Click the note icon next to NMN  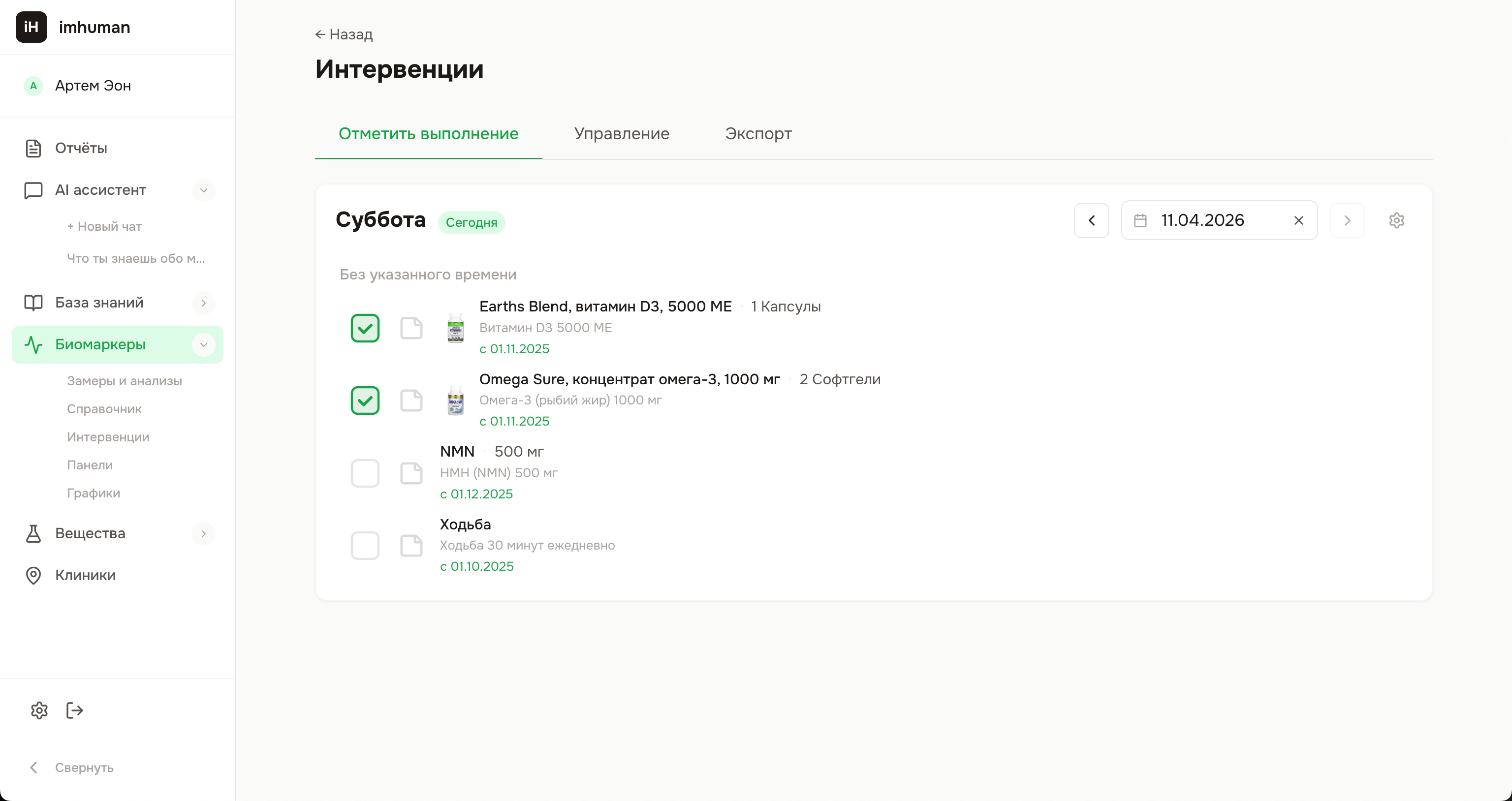click(411, 473)
